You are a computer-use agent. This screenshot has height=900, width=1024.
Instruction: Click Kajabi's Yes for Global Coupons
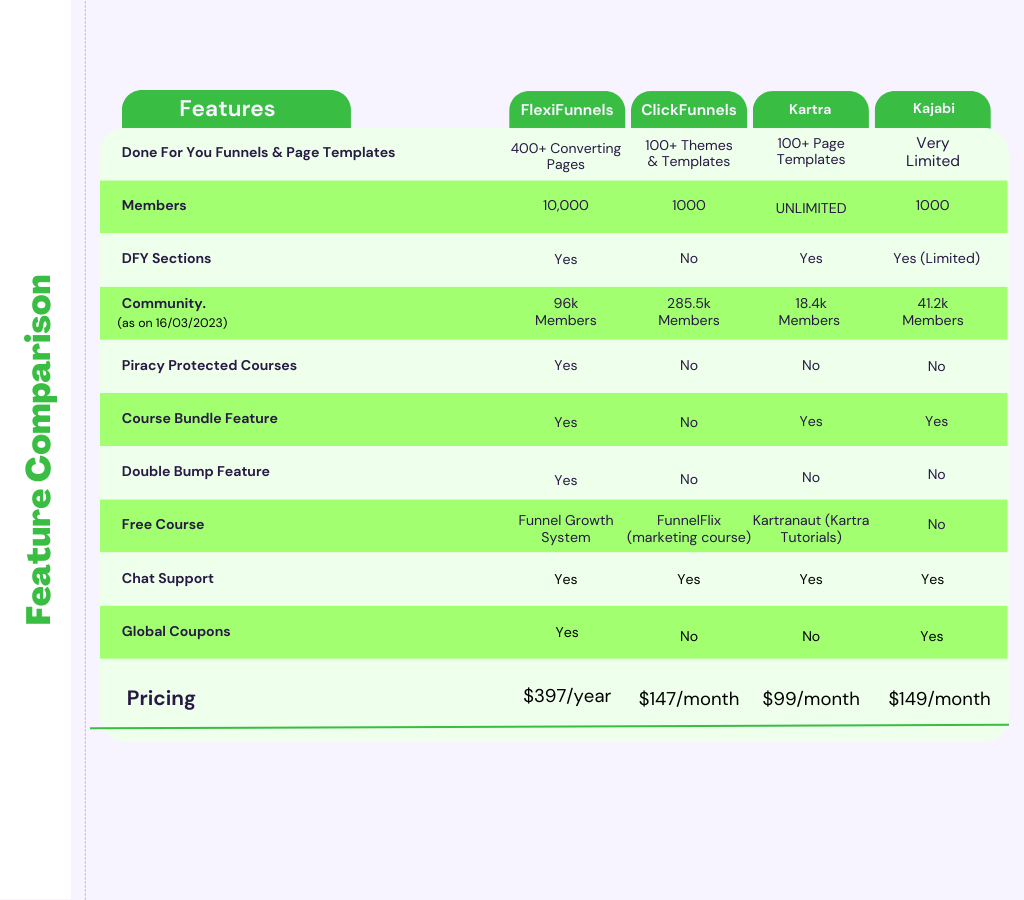click(932, 636)
